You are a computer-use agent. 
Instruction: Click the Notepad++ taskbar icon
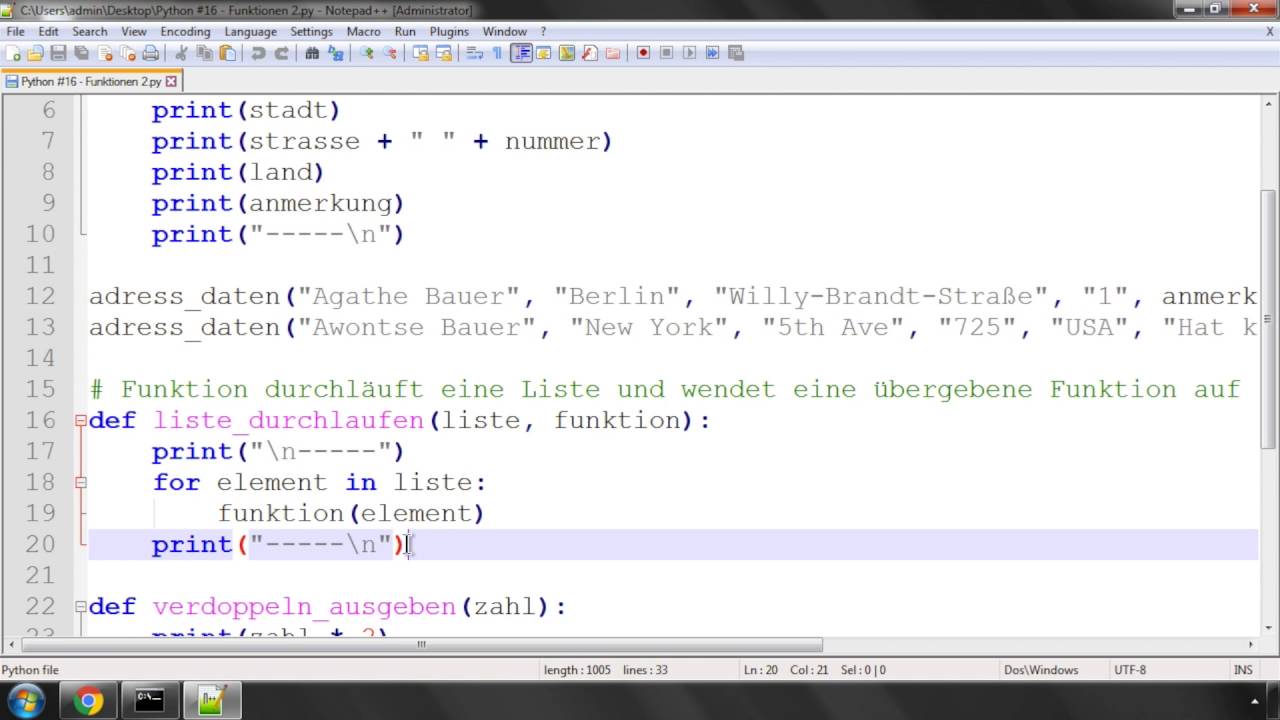[212, 701]
